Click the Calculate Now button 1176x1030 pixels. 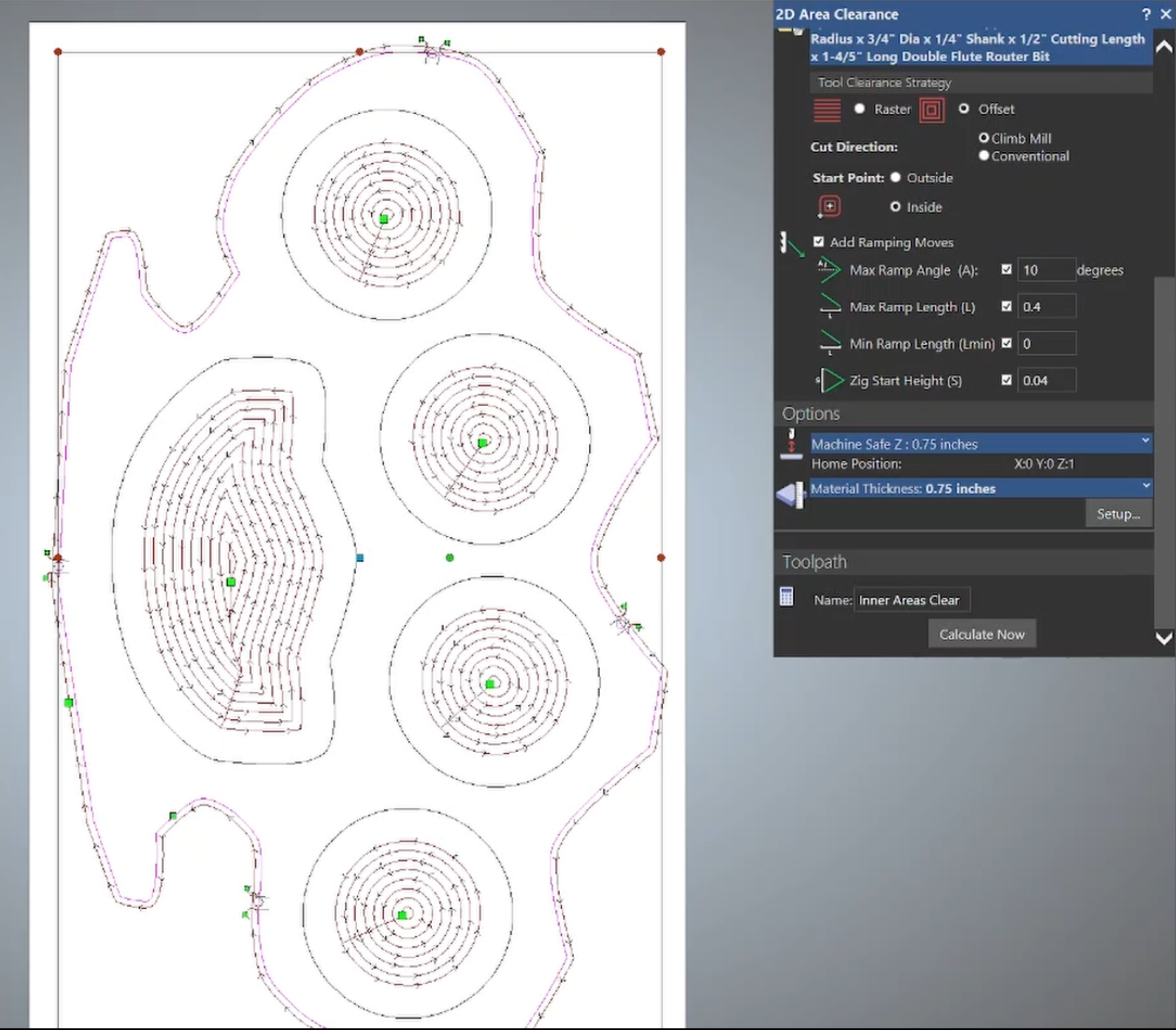982,634
